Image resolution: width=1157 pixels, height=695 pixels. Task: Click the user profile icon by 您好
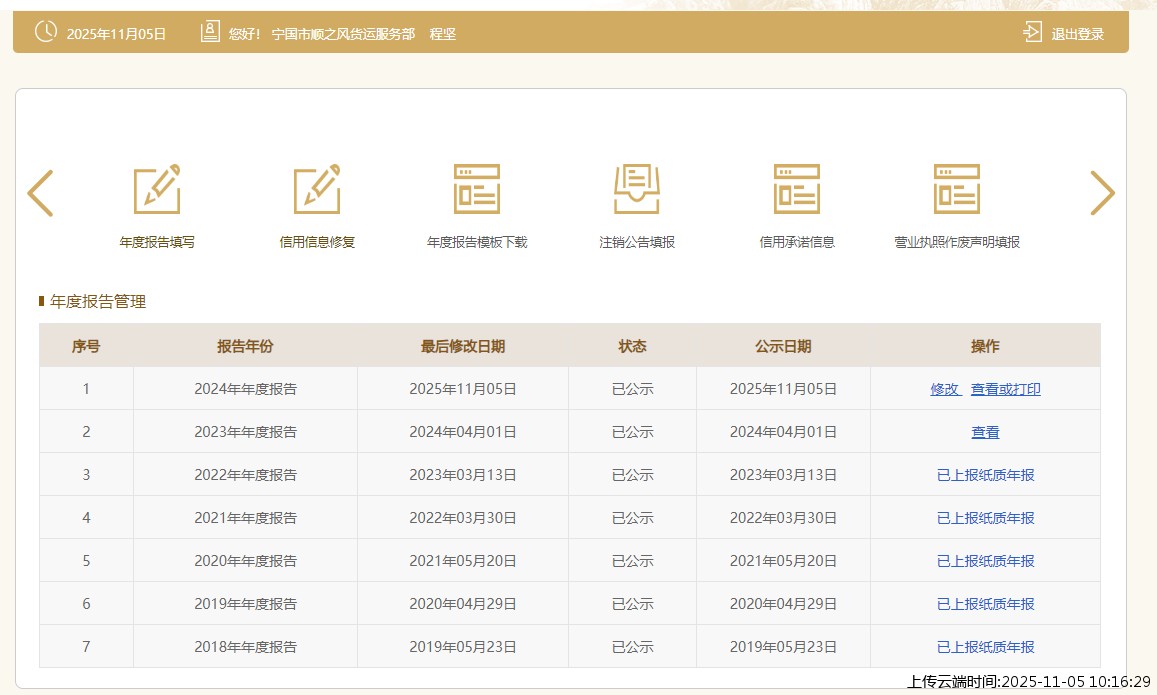[210, 32]
